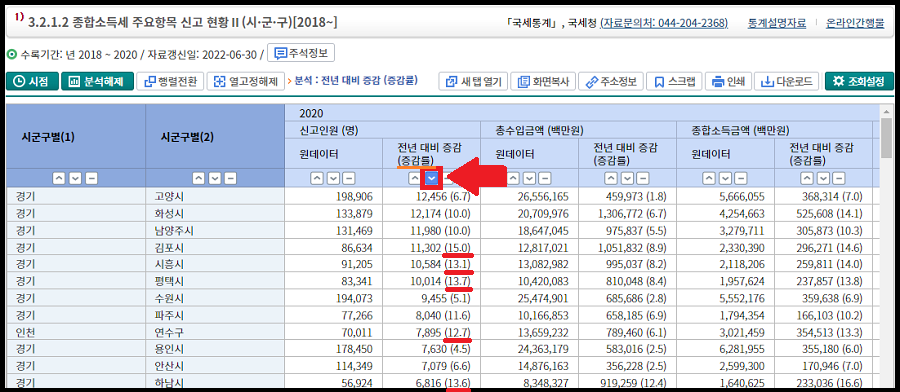Open the 주석정보 annotation info
Viewport: 900px width, 392px height.
point(301,53)
